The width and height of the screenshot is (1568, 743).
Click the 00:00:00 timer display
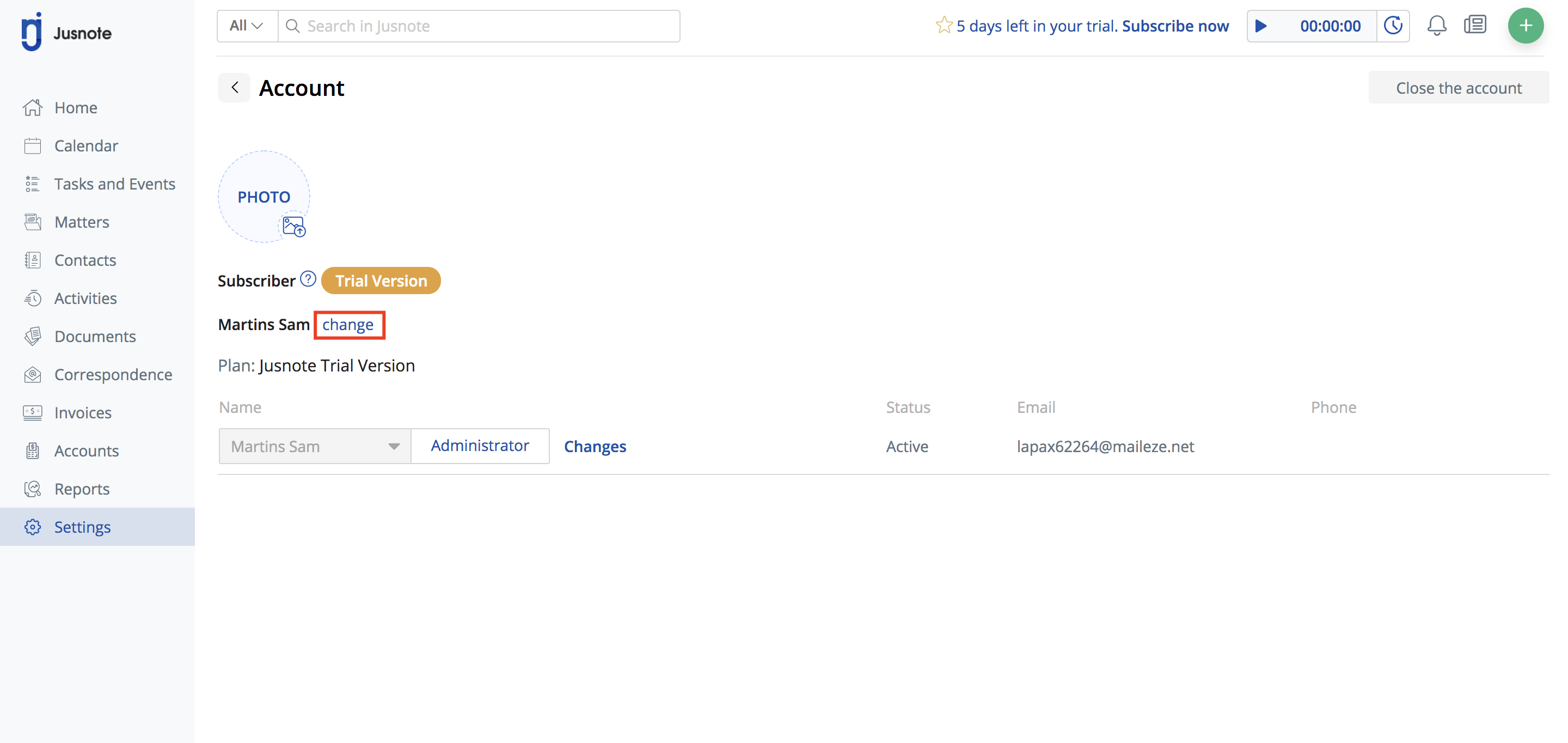pos(1330,26)
